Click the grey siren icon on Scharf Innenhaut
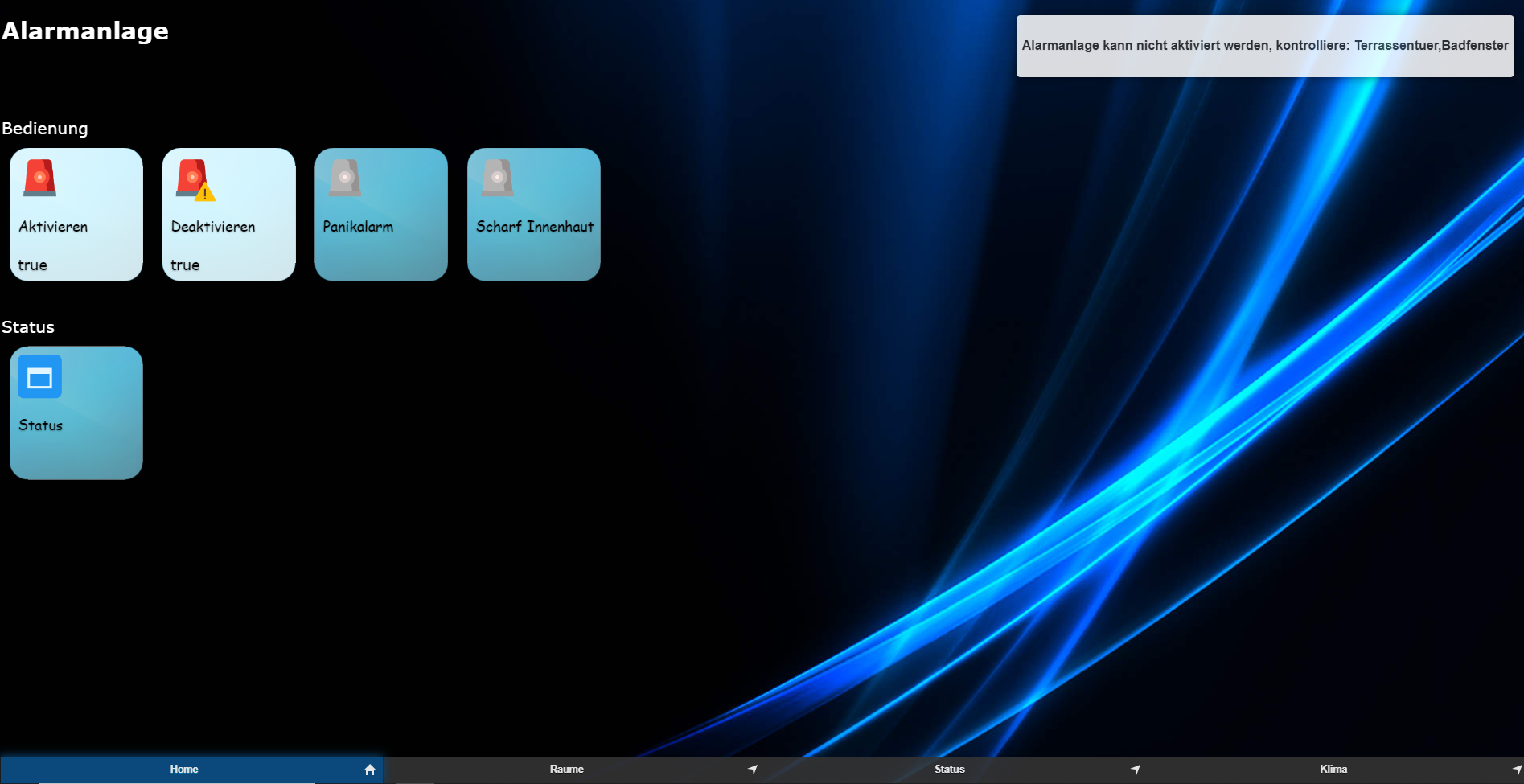Image resolution: width=1524 pixels, height=784 pixels. (x=498, y=178)
